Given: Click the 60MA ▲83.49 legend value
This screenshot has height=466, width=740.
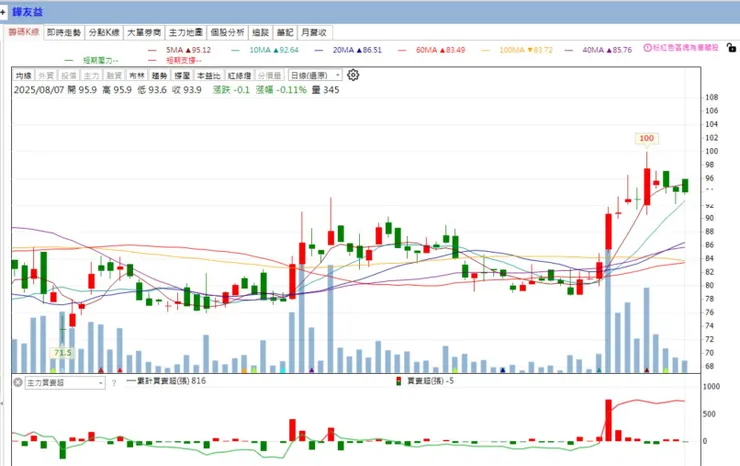Looking at the screenshot, I should point(440,50).
